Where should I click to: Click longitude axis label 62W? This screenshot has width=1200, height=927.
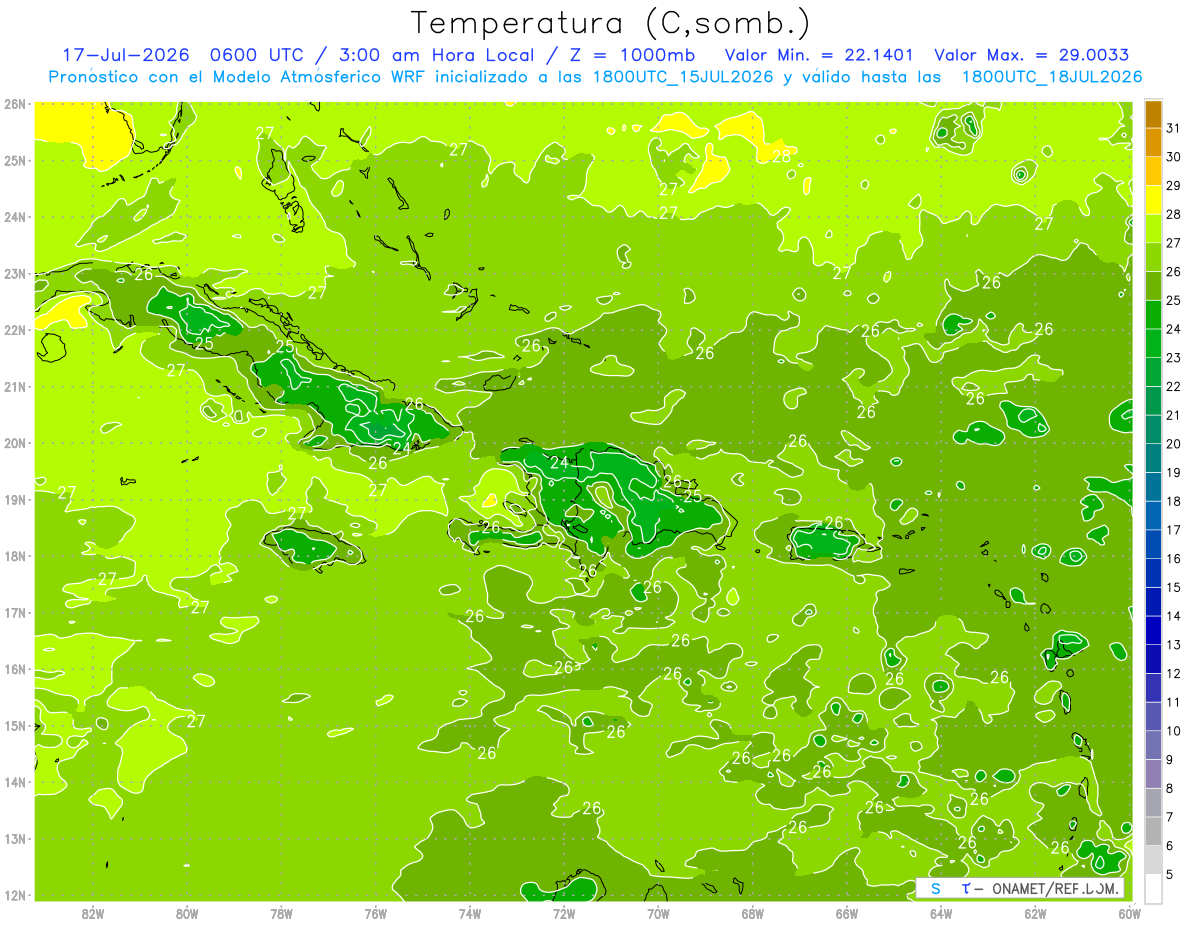click(x=1035, y=913)
